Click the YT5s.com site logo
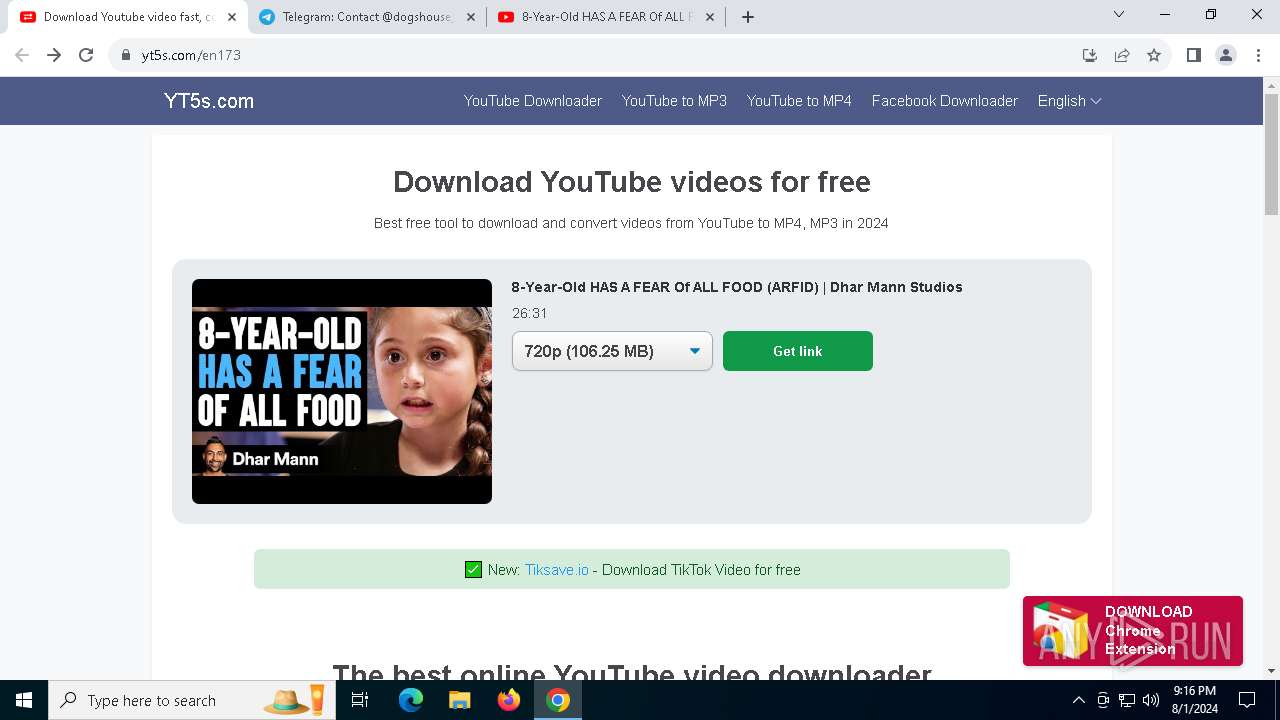Image resolution: width=1280 pixels, height=720 pixels. [209, 101]
